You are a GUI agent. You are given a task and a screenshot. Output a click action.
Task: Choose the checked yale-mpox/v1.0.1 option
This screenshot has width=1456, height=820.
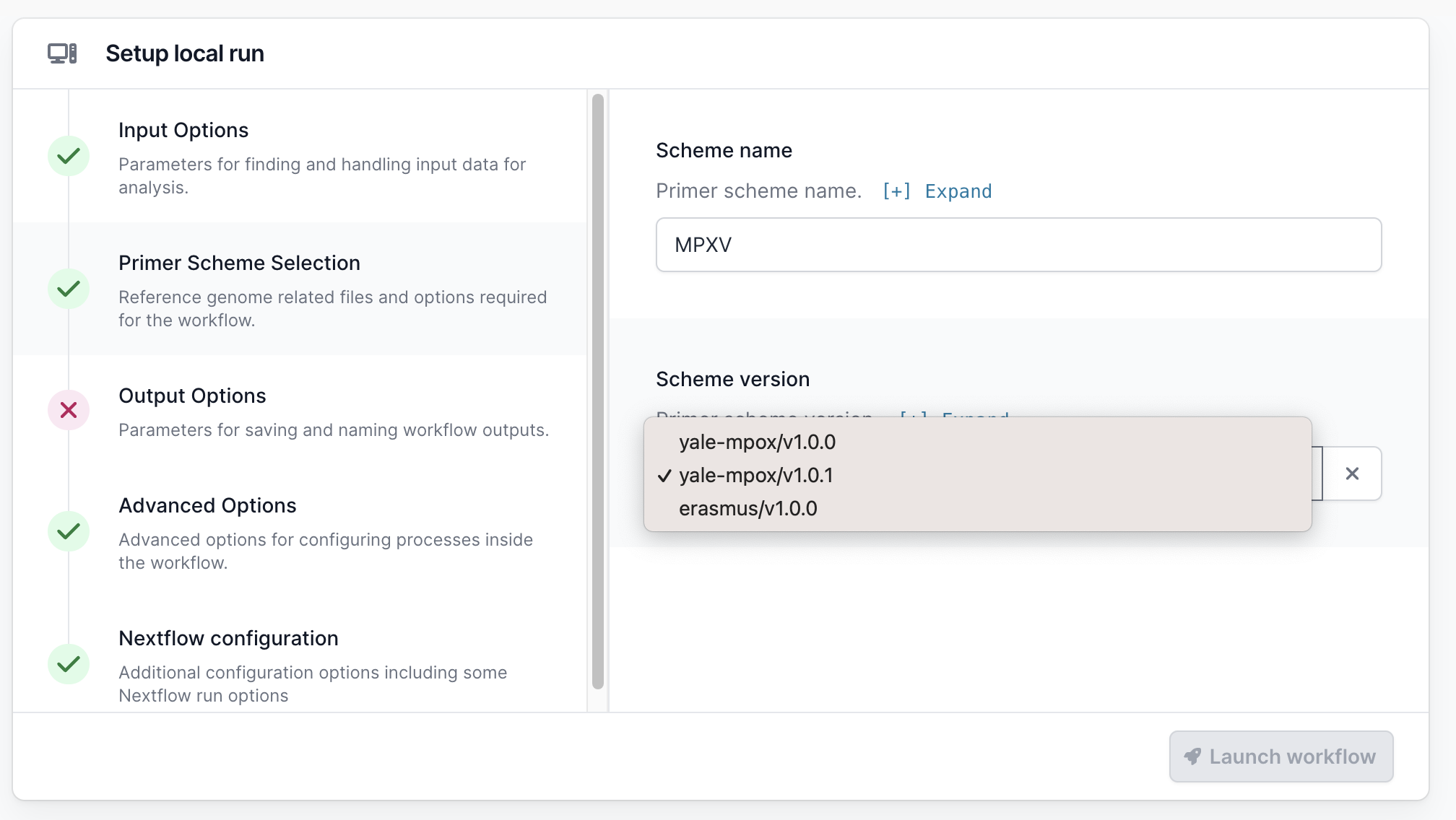755,475
